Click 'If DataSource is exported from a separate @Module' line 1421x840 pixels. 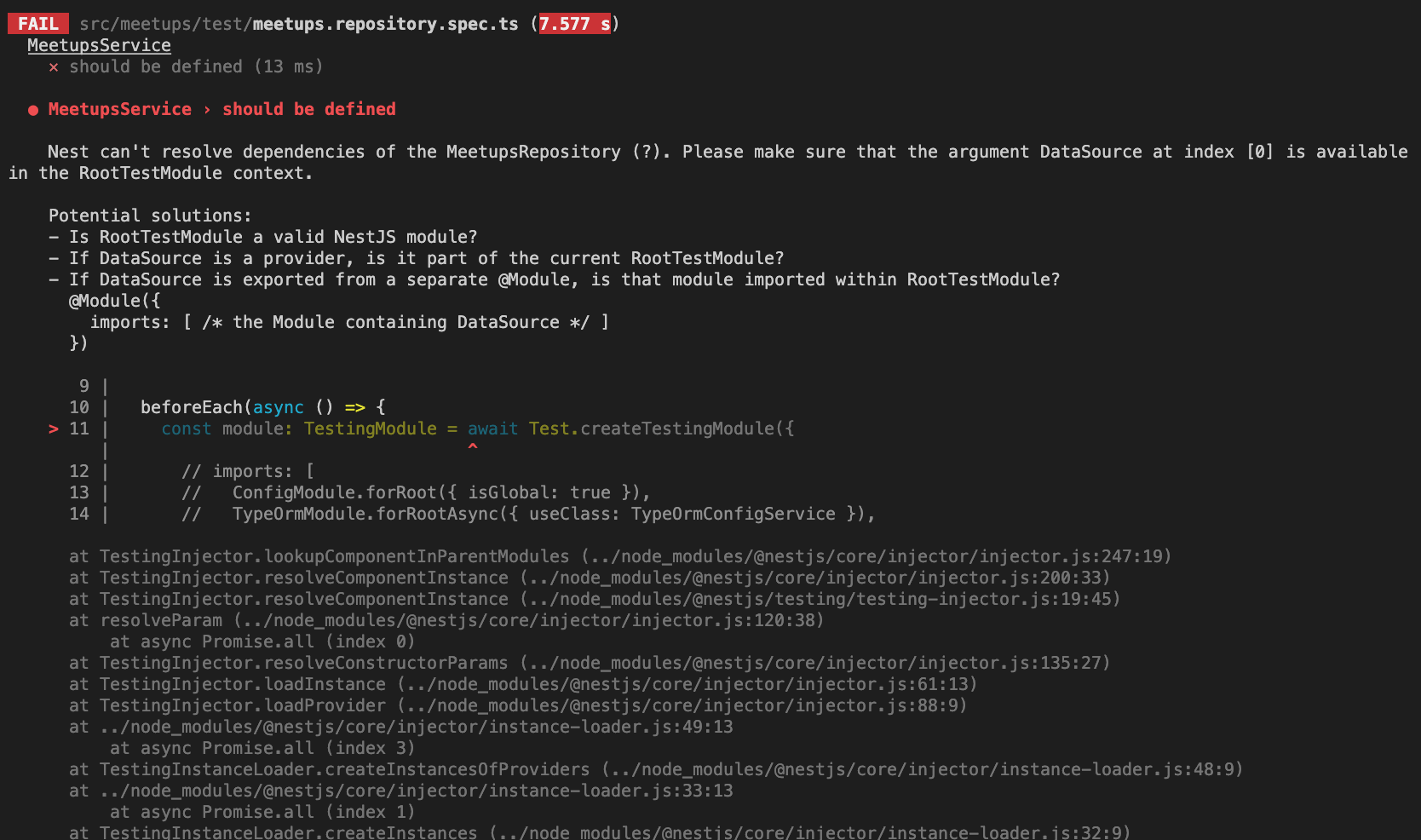554,279
